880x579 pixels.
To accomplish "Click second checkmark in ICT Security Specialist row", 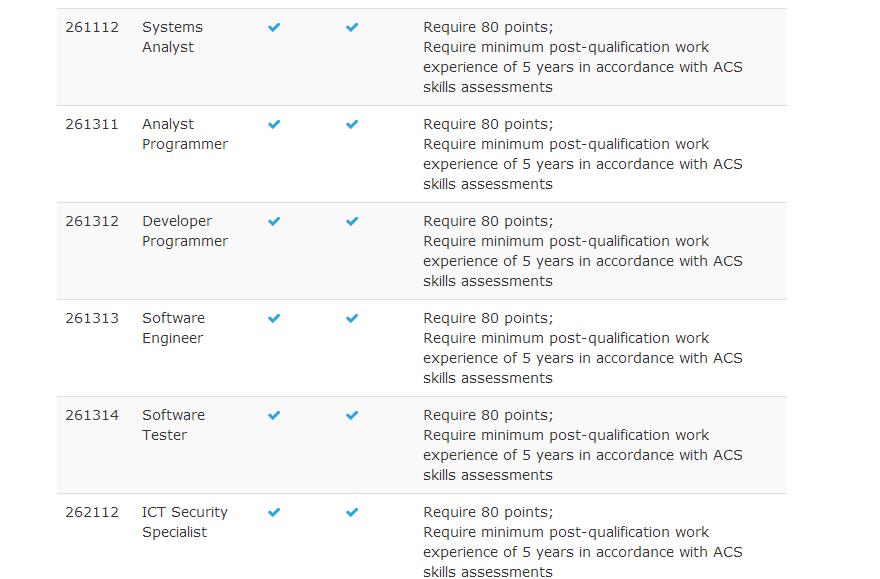I will [352, 512].
